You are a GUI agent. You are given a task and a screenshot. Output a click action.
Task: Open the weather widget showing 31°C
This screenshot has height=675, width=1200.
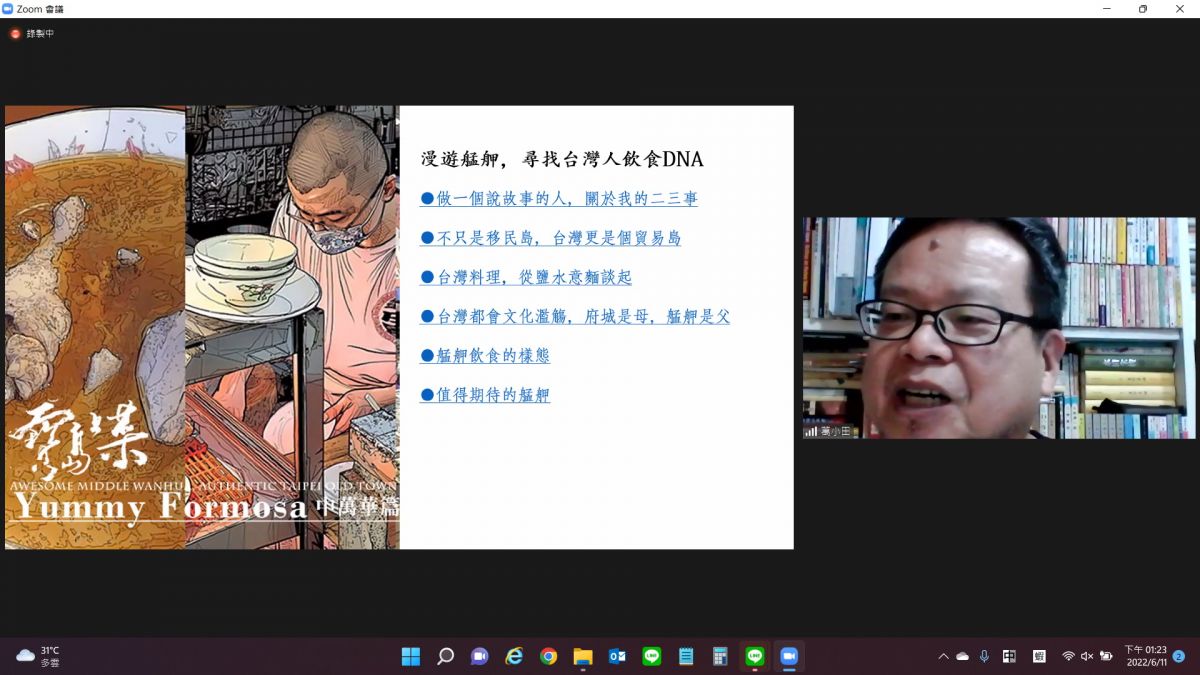pyautogui.click(x=38, y=656)
